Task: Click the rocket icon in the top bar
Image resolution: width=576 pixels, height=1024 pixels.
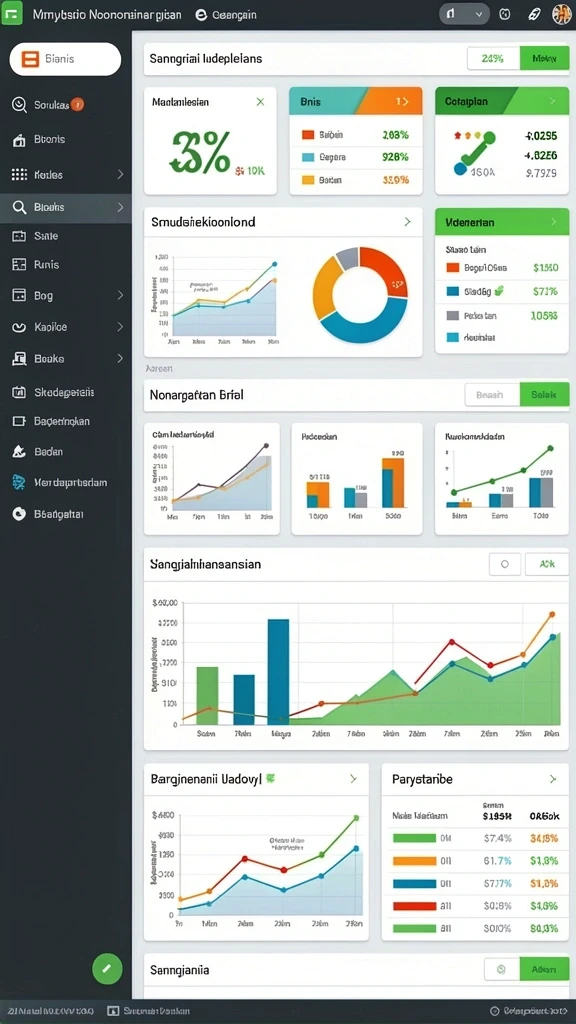Action: tap(534, 14)
